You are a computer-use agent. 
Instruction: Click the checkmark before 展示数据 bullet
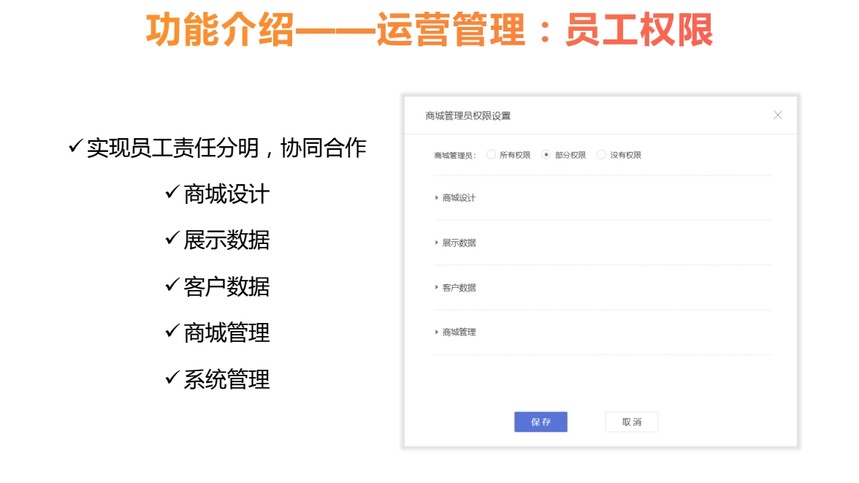click(171, 239)
